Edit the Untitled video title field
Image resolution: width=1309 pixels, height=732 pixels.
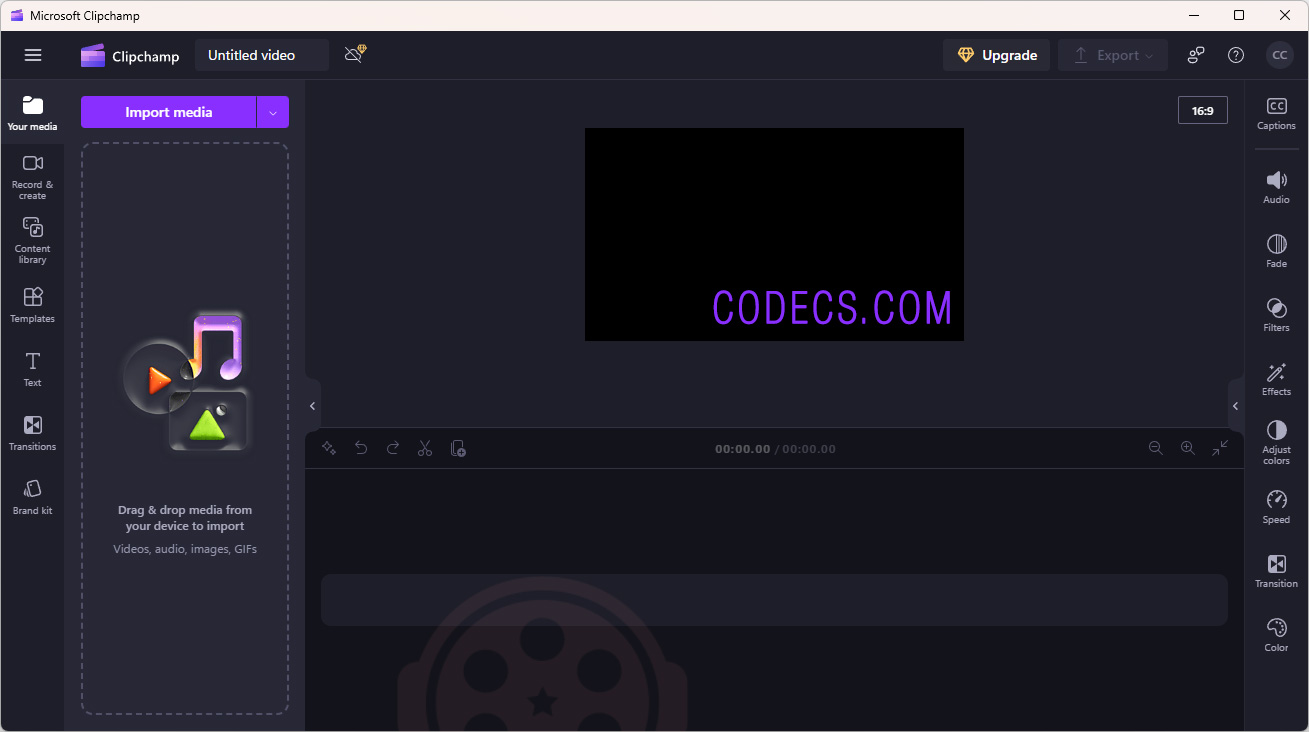[x=262, y=55]
